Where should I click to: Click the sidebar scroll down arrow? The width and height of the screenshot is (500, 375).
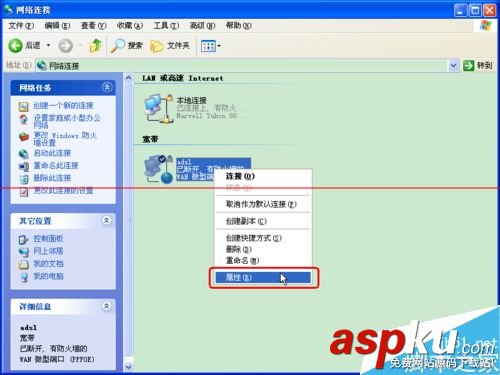tap(128, 367)
